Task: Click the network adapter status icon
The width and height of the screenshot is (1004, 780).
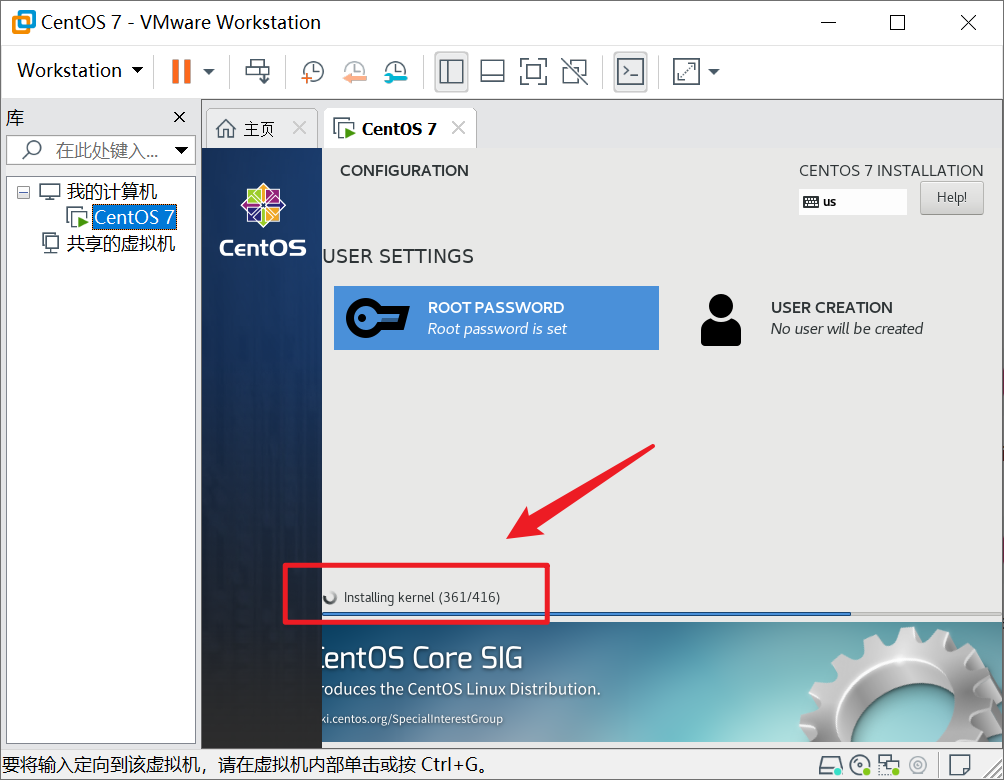Action: [x=889, y=765]
